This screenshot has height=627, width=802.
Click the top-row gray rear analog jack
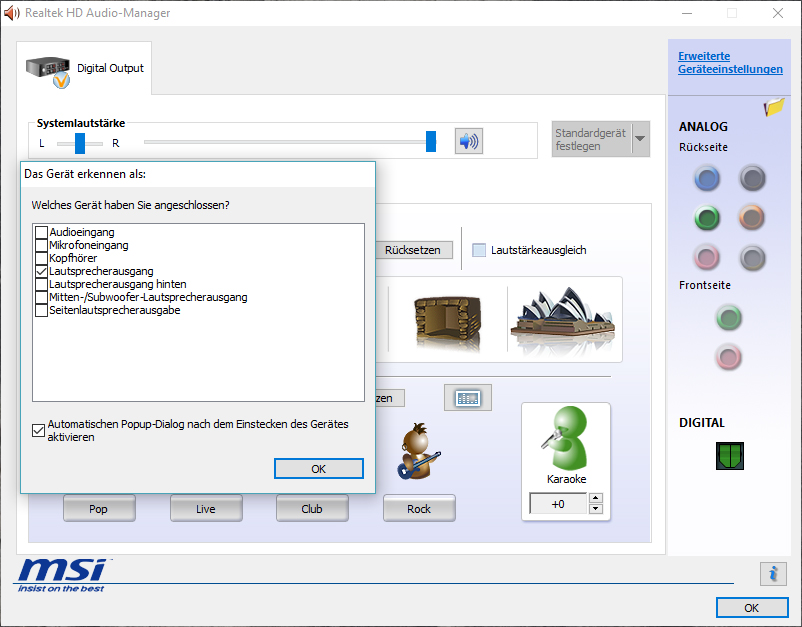752,178
